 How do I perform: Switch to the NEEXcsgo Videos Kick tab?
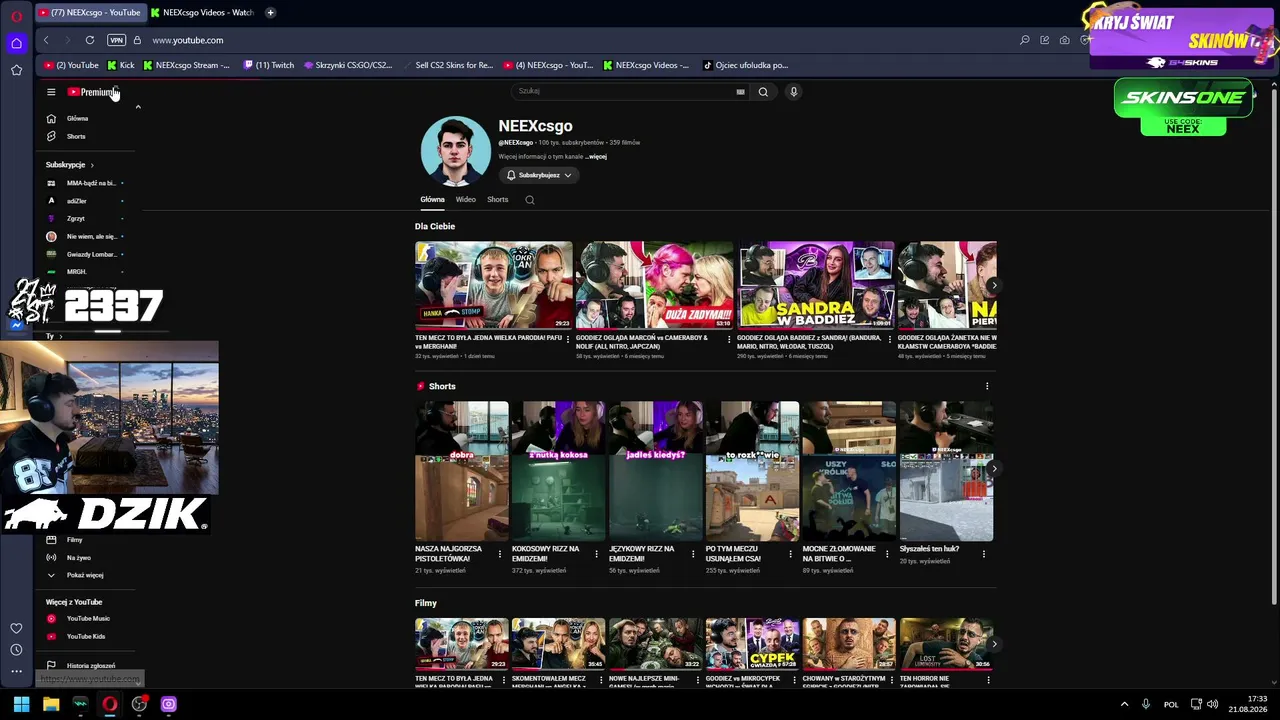pos(202,13)
